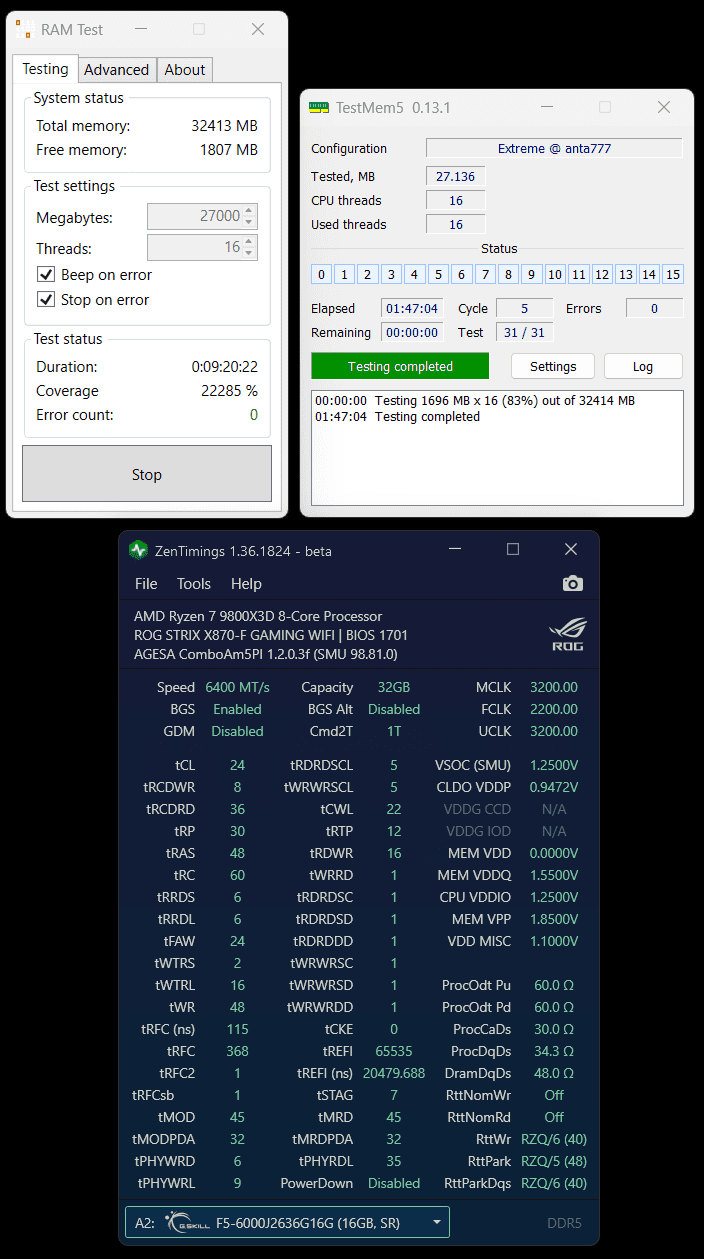Minimize the ZenTimings window

pos(455,549)
